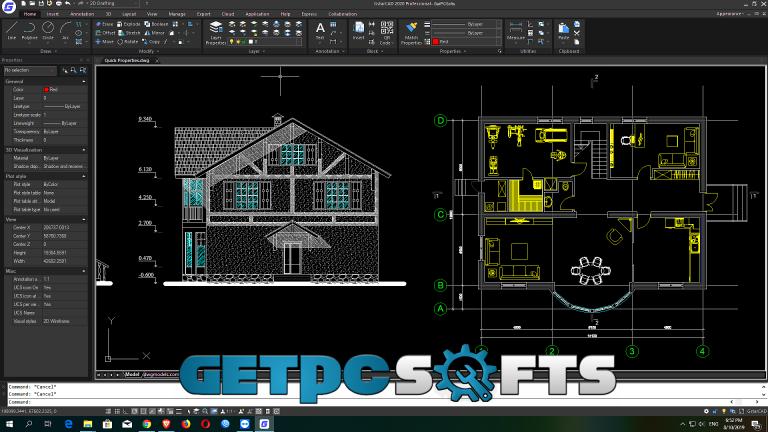Click the Measure tool
The width and height of the screenshot is (768, 432).
tap(515, 33)
